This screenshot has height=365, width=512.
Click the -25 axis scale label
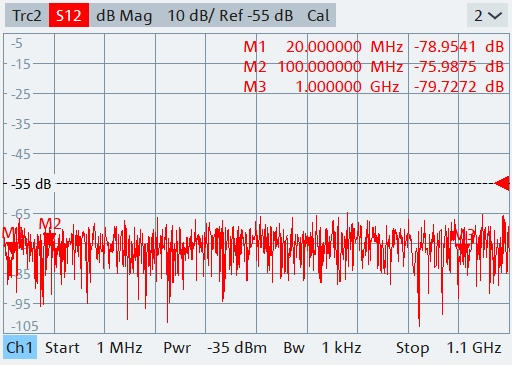click(x=21, y=94)
